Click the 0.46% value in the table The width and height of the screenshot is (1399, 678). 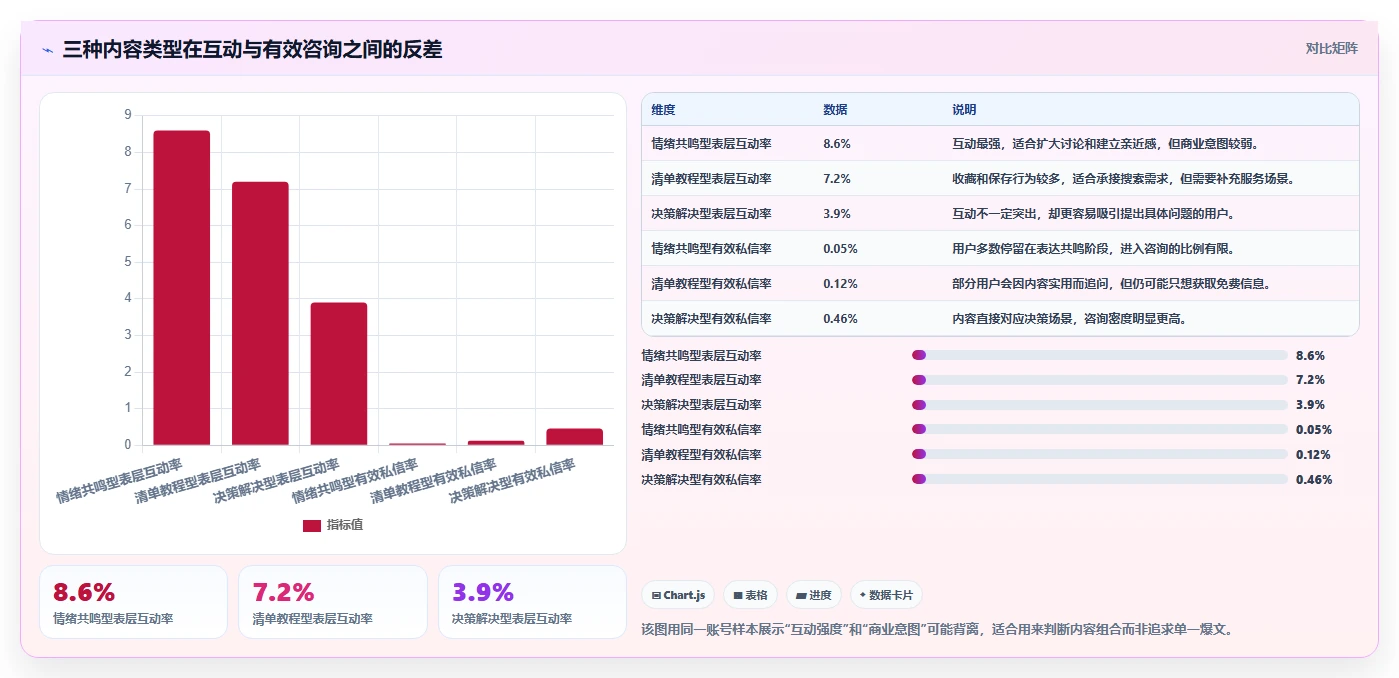(x=840, y=319)
